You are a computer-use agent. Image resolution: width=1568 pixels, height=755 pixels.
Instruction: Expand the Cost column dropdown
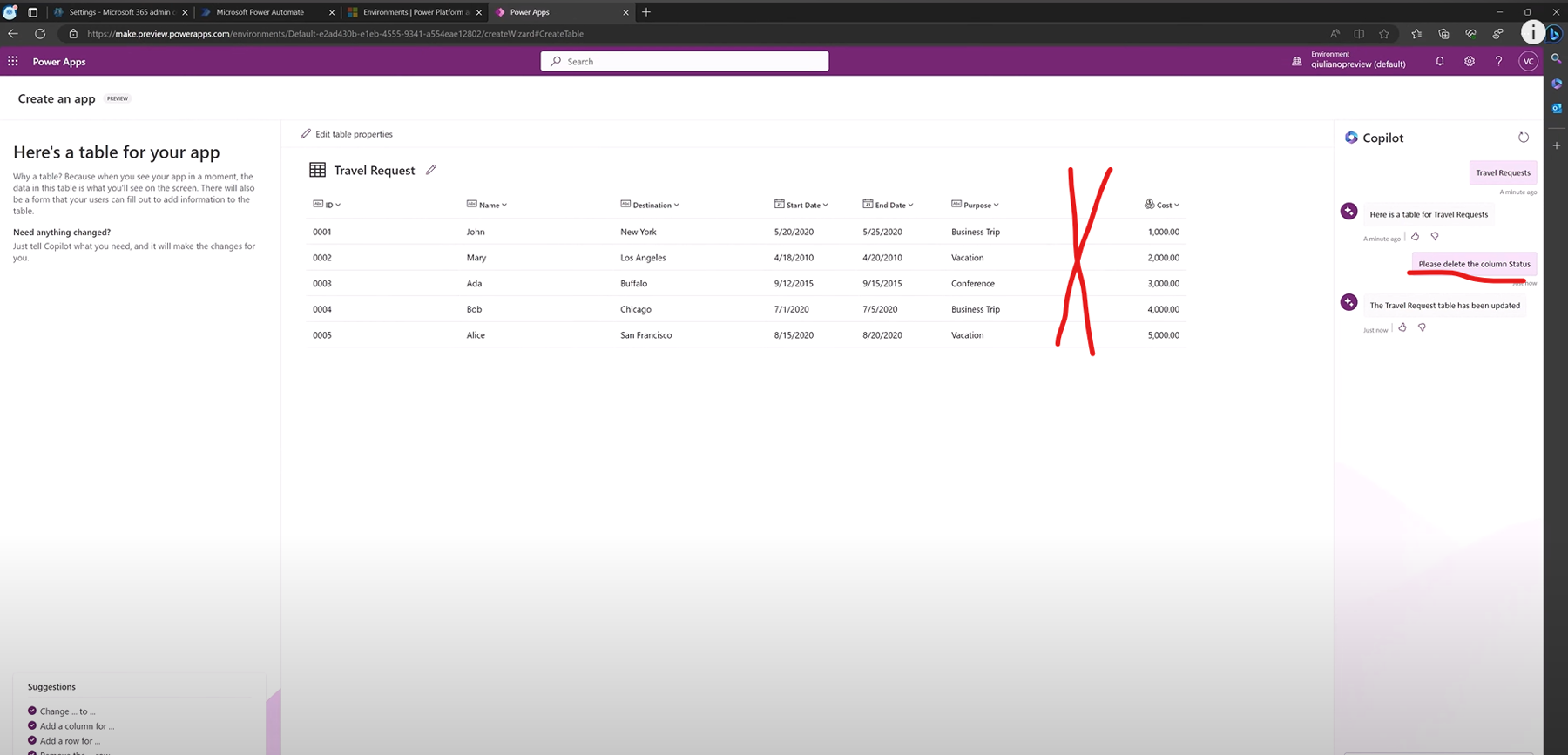click(1163, 205)
